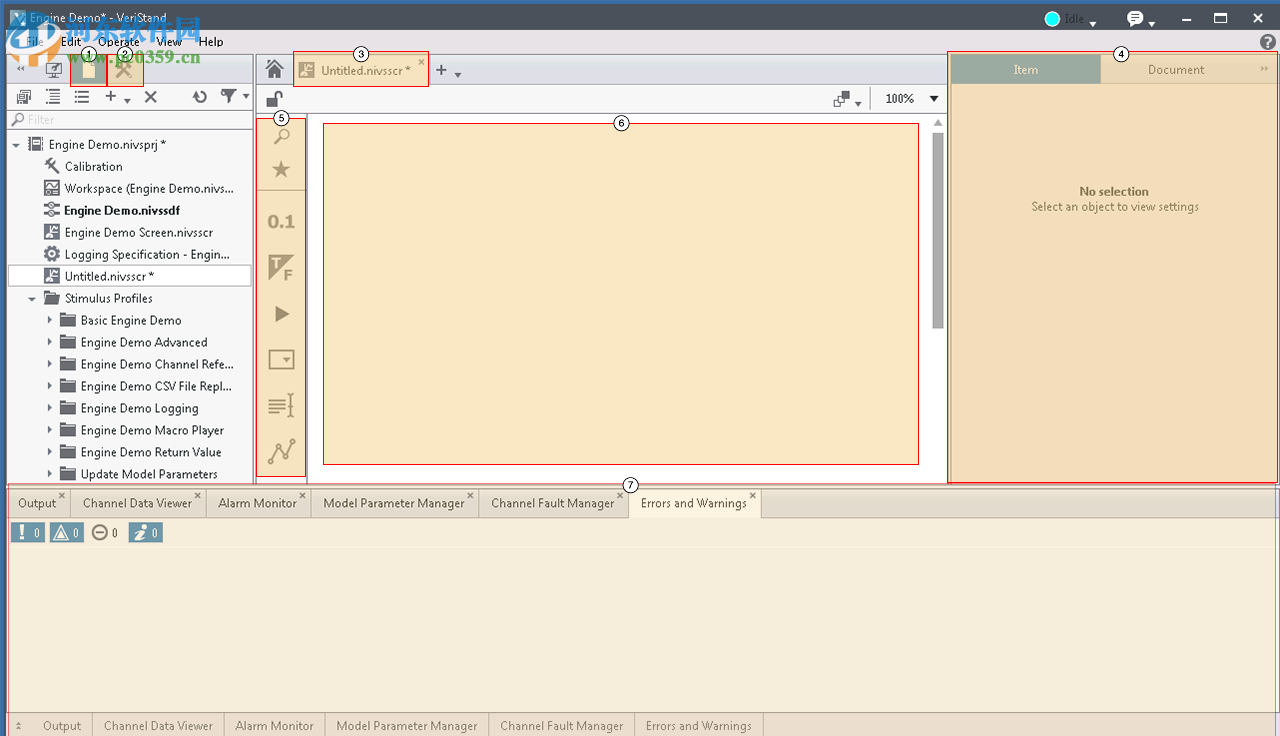The height and width of the screenshot is (736, 1280).
Task: Open the Operate menu
Action: coord(119,42)
